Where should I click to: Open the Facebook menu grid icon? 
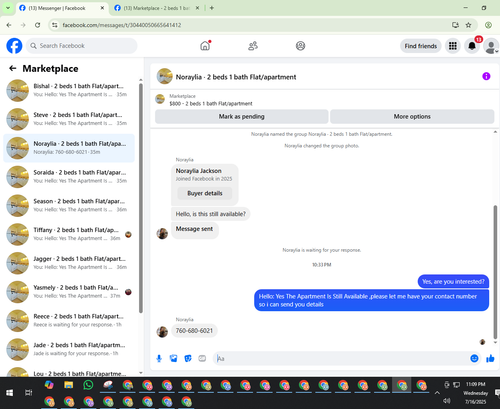[x=453, y=46]
